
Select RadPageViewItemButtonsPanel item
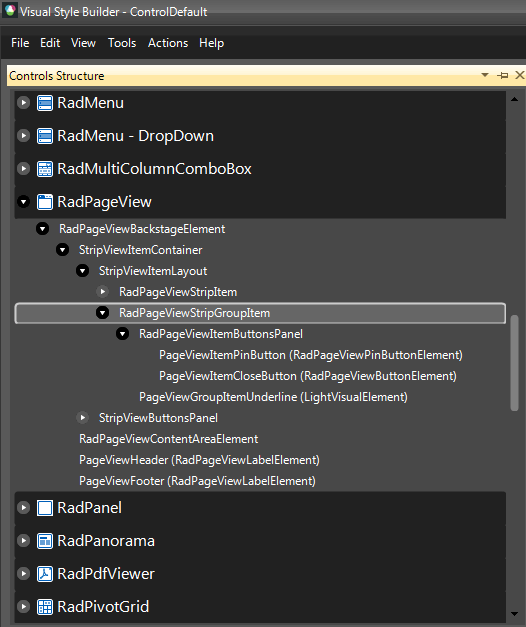click(x=221, y=334)
